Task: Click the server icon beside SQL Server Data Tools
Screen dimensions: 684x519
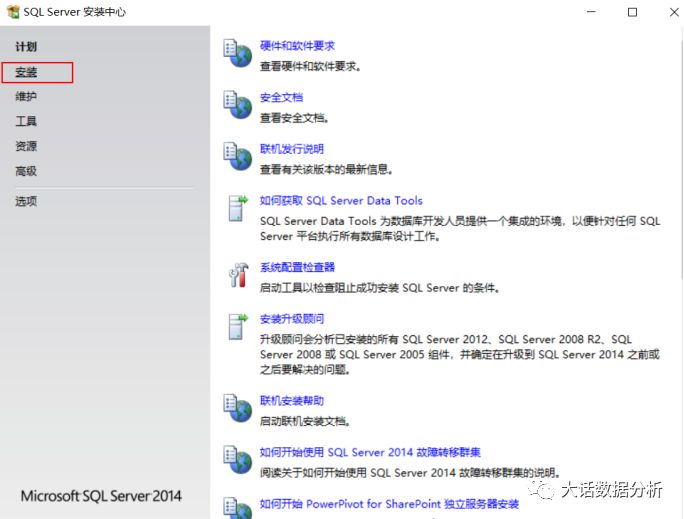Action: [238, 208]
